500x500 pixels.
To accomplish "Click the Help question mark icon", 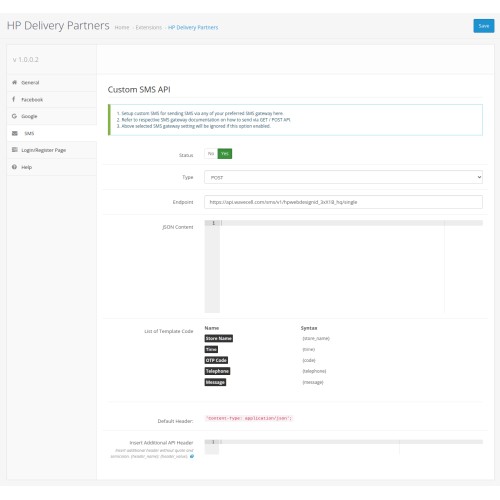I will [x=14, y=167].
